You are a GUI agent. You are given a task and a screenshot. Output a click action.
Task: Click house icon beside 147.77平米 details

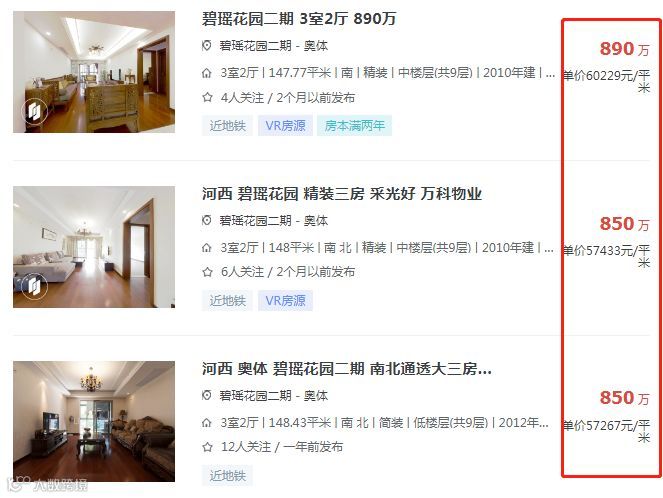[206, 73]
